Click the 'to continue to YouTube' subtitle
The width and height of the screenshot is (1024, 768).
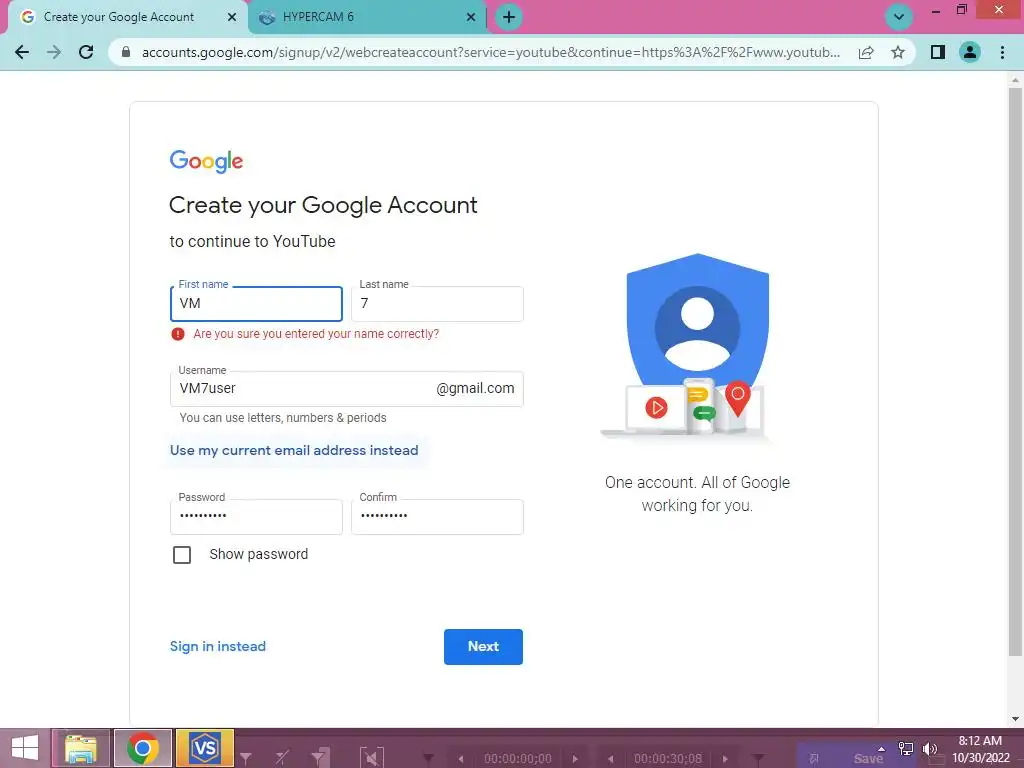tap(252, 242)
